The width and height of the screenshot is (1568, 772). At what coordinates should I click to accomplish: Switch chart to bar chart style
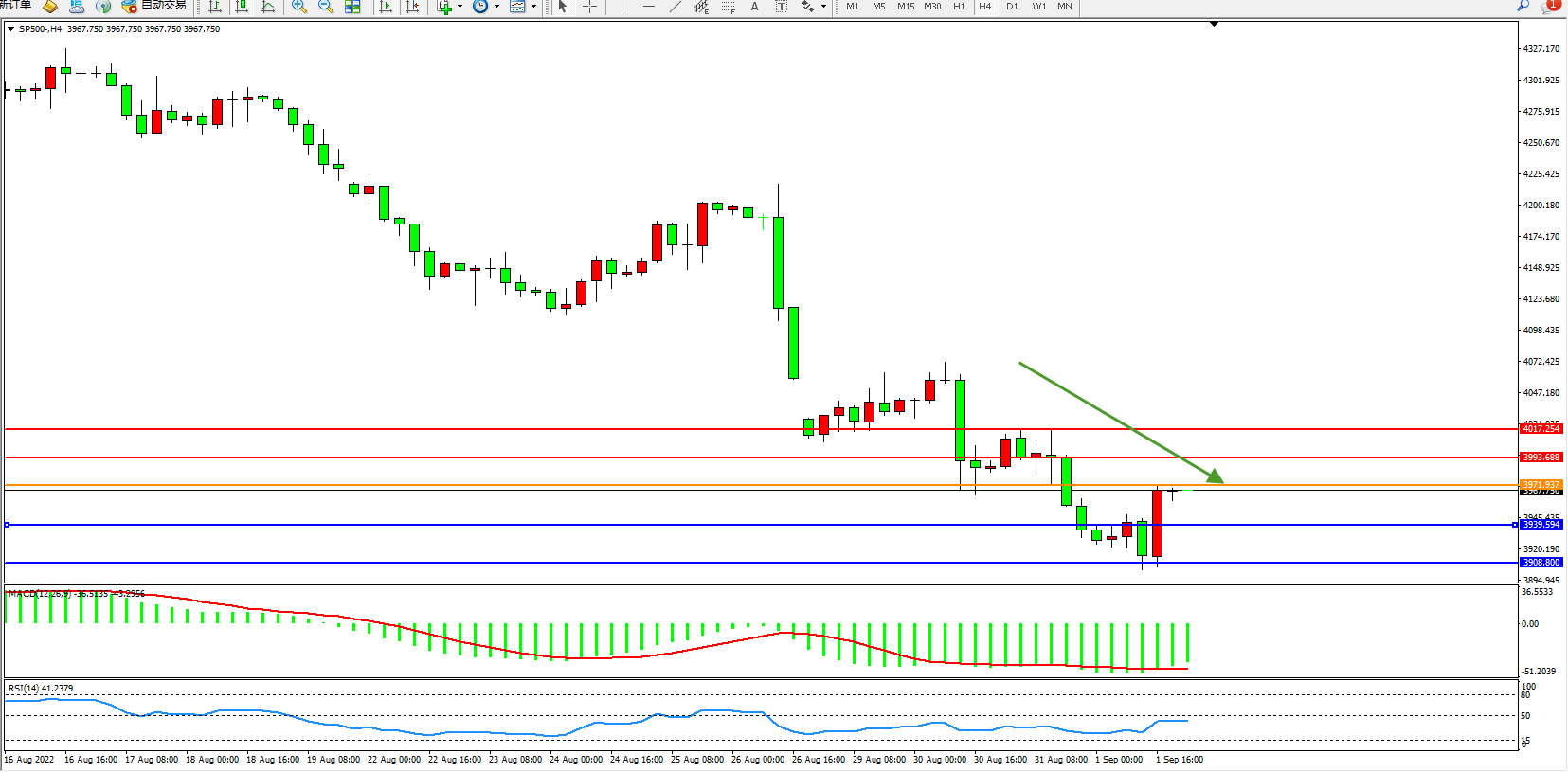click(x=215, y=7)
